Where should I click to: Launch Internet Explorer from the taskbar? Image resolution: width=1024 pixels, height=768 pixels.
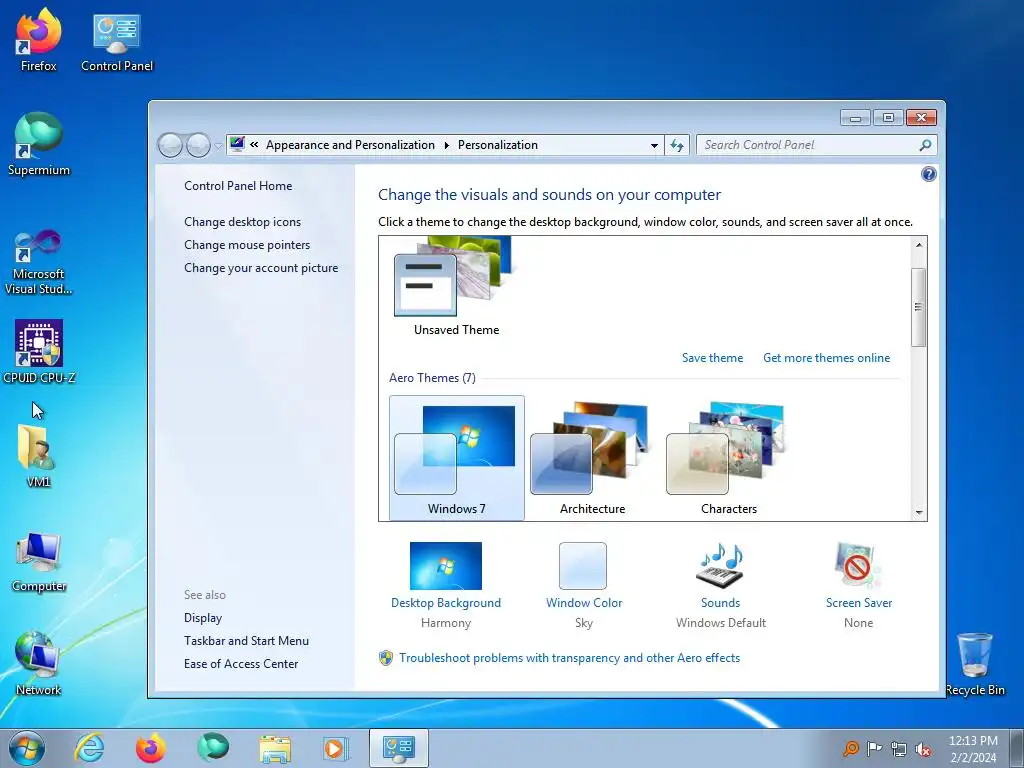pyautogui.click(x=89, y=748)
